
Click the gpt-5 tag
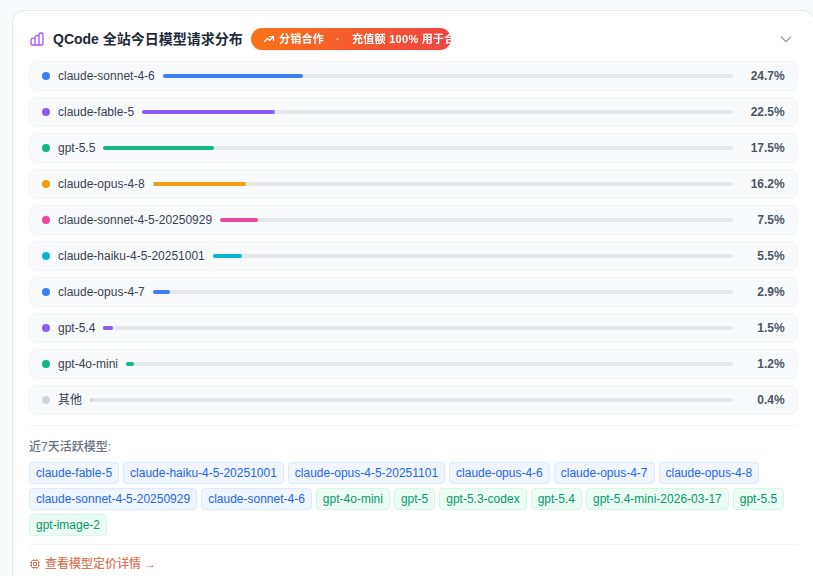click(x=414, y=499)
